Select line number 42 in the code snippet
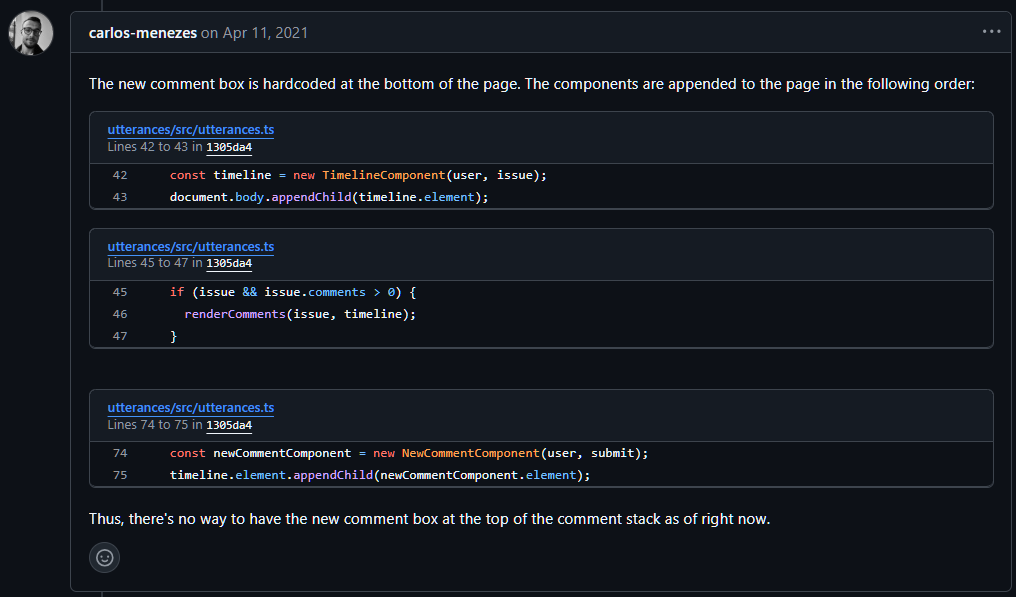Viewport: 1016px width, 597px height. point(120,175)
